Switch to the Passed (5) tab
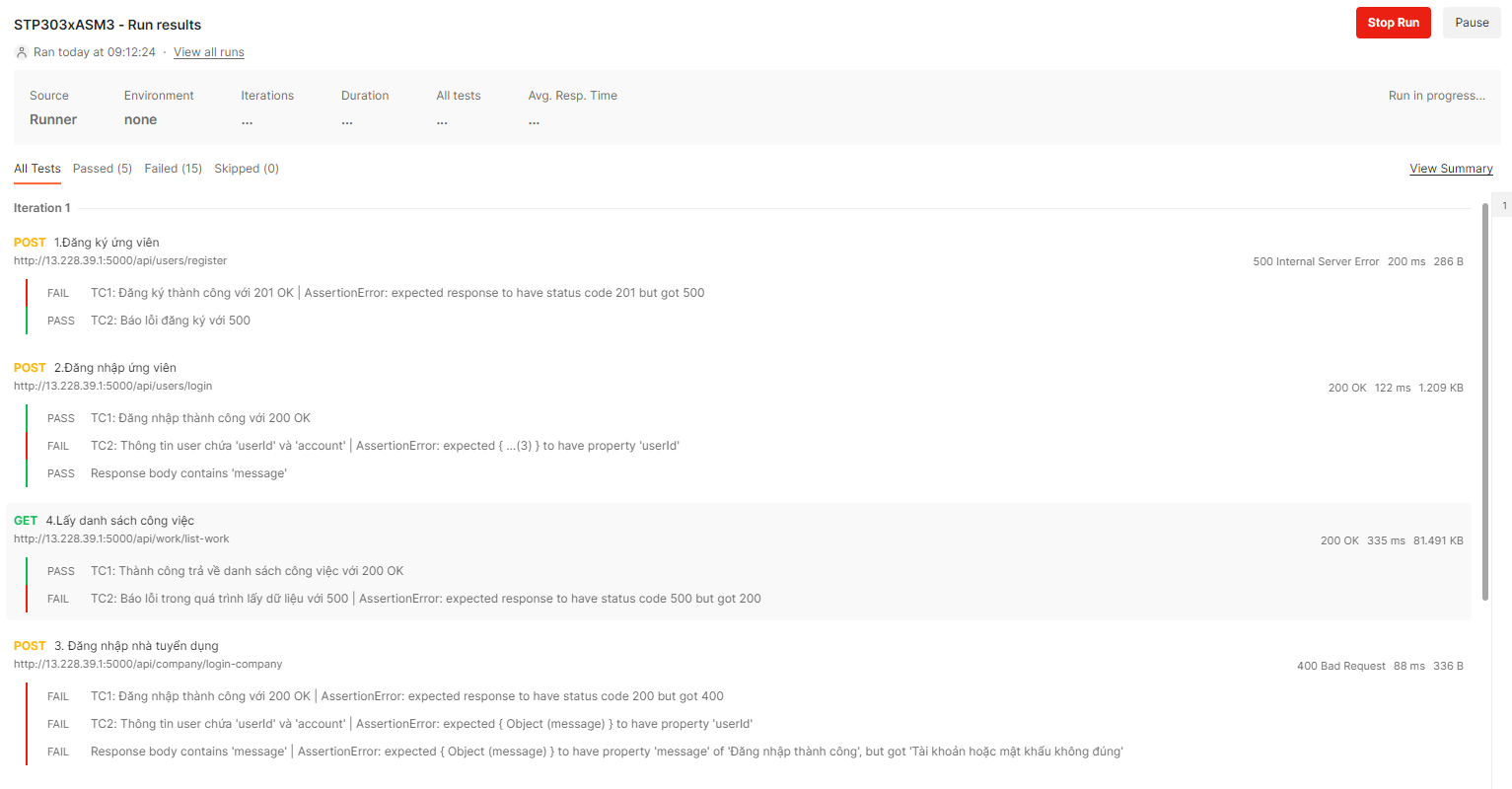Image resolution: width=1512 pixels, height=789 pixels. point(102,168)
